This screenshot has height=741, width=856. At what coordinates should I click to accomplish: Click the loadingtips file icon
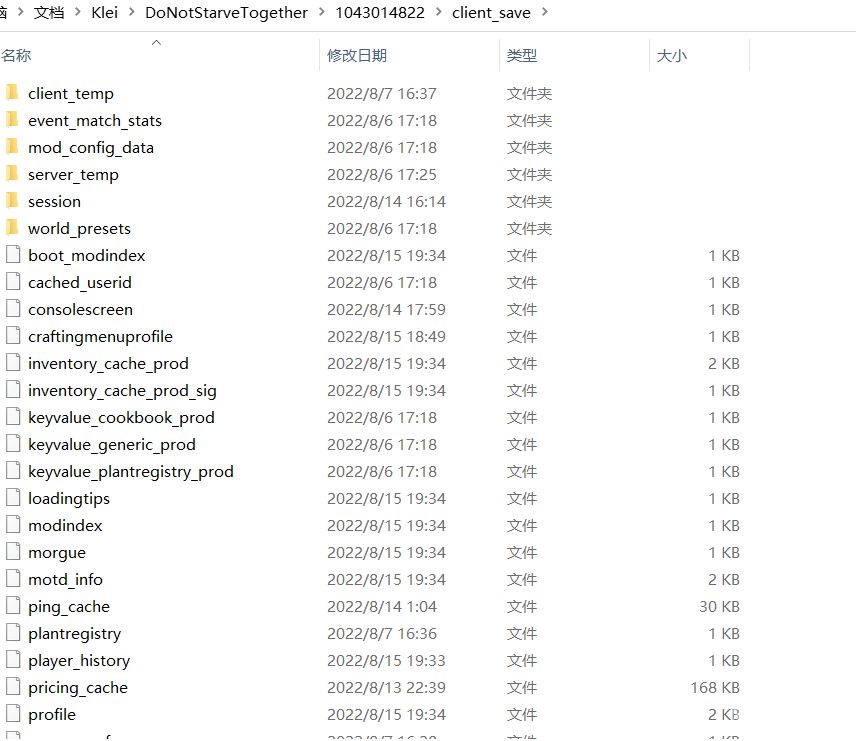coord(13,498)
